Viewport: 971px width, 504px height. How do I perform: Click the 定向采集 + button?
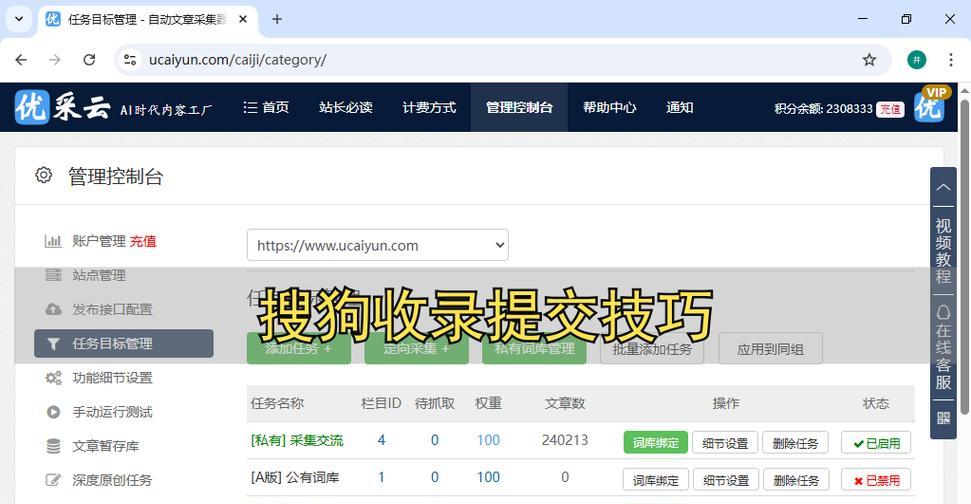click(416, 349)
